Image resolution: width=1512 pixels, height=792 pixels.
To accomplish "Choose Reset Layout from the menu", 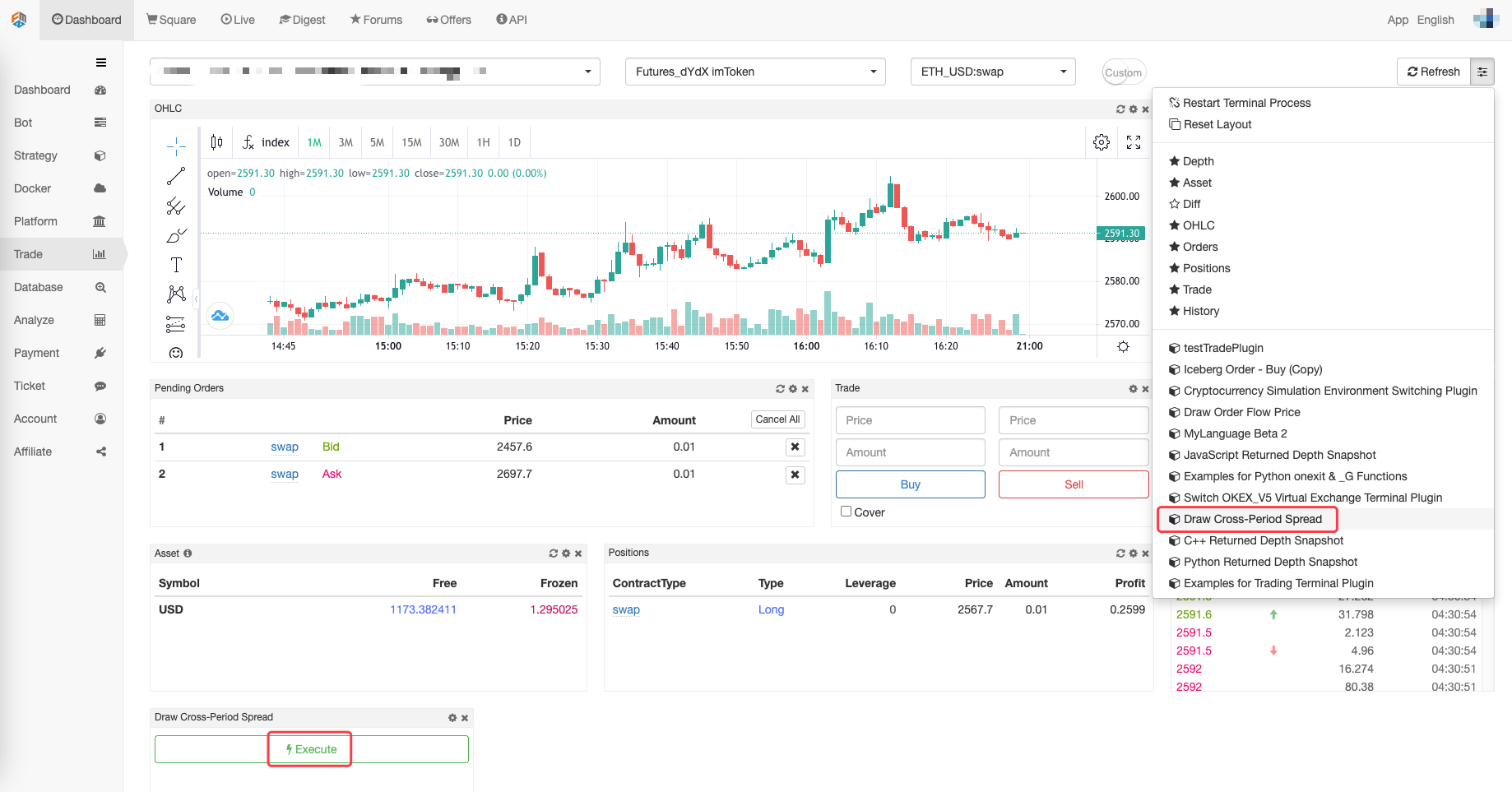I will click(1210, 124).
